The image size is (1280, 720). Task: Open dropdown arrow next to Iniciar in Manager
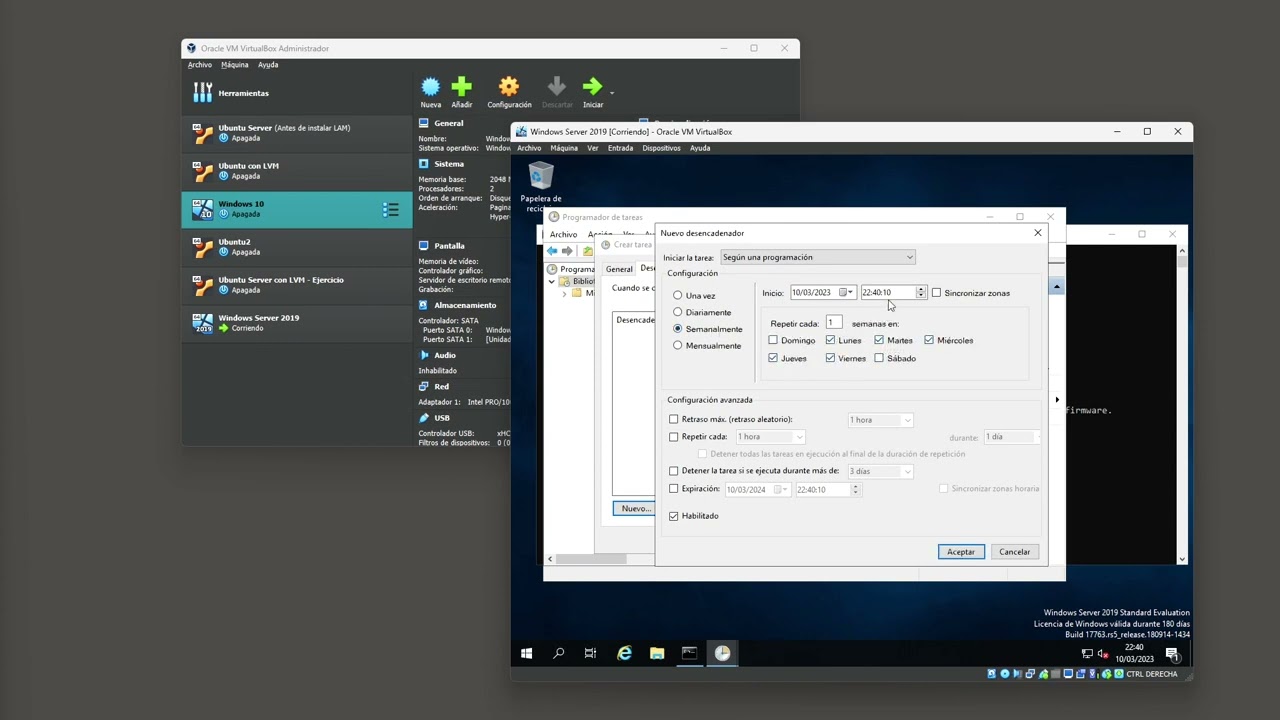[x=611, y=93]
